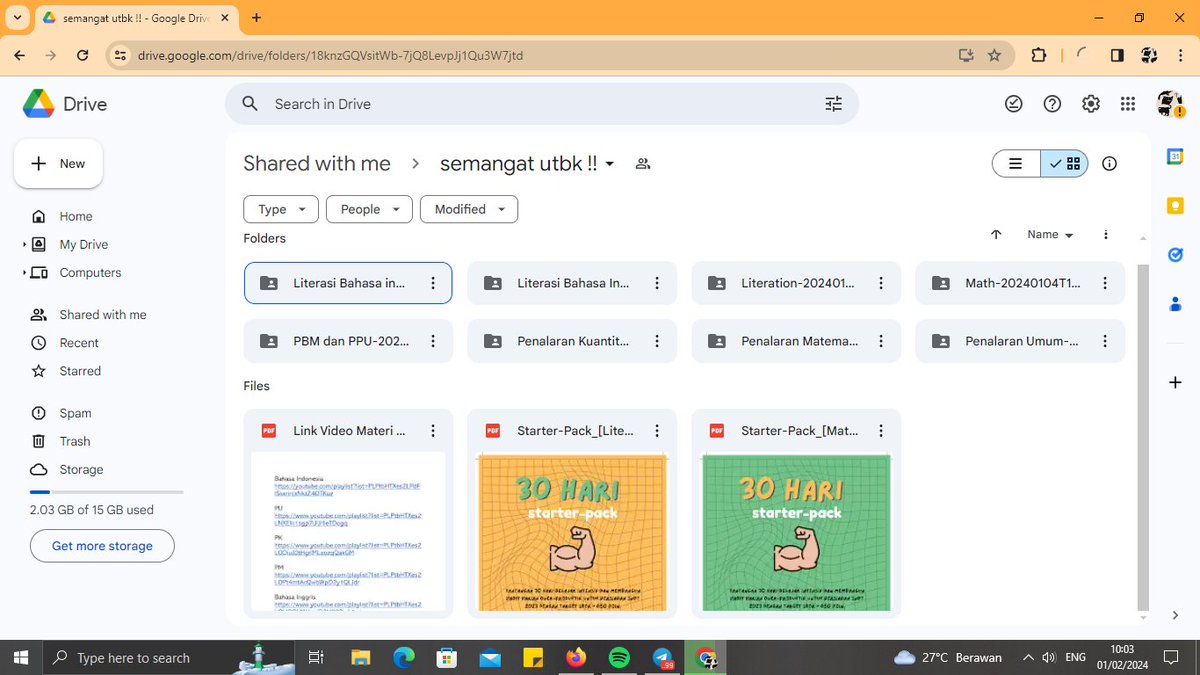Open more actions for Penalaran Matema folder

click(881, 341)
